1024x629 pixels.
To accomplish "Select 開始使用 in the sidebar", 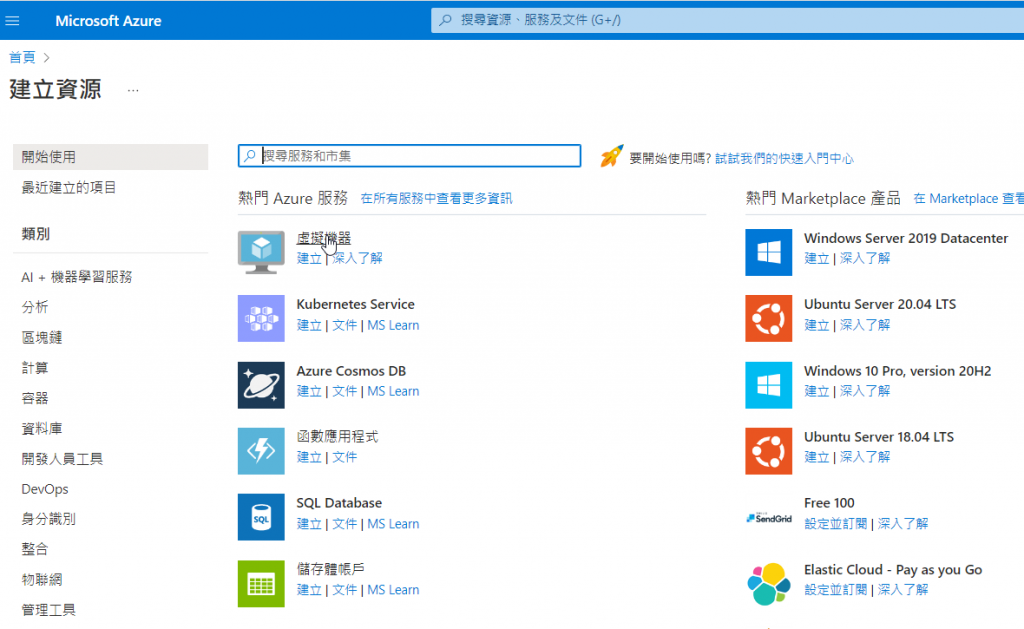I will (110, 157).
